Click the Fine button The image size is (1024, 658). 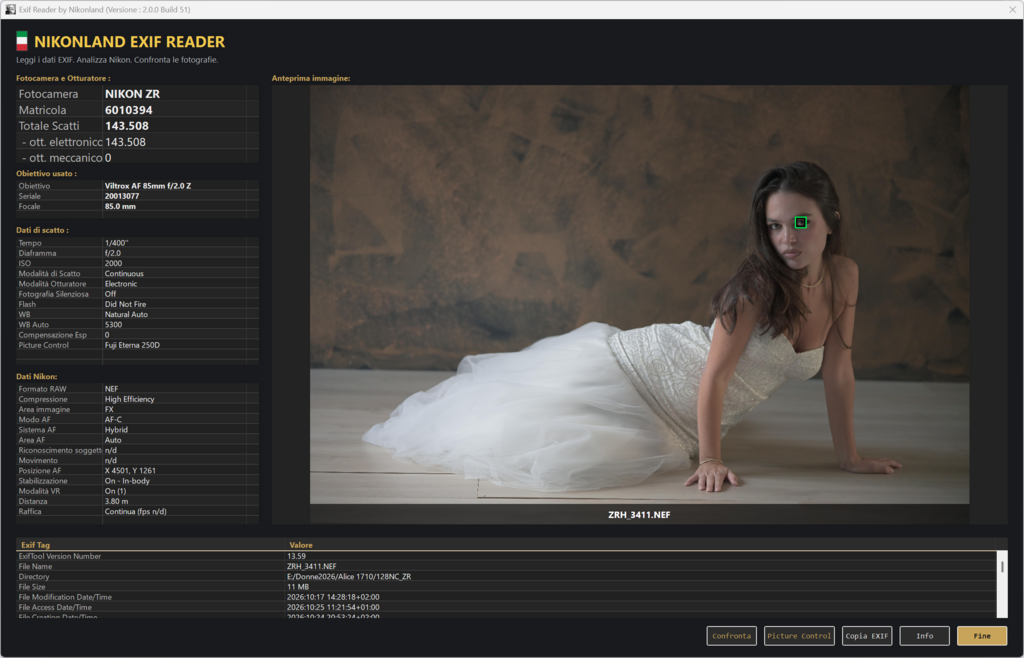point(982,636)
